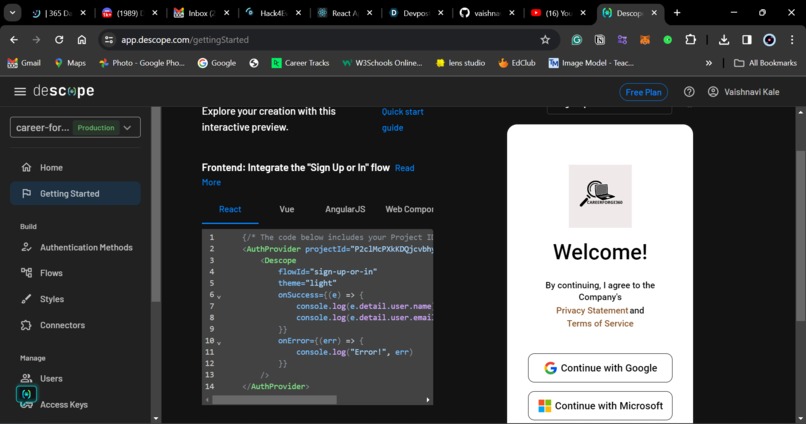Click the sidebar scroll down arrow
The width and height of the screenshot is (806, 424).
pos(156,418)
